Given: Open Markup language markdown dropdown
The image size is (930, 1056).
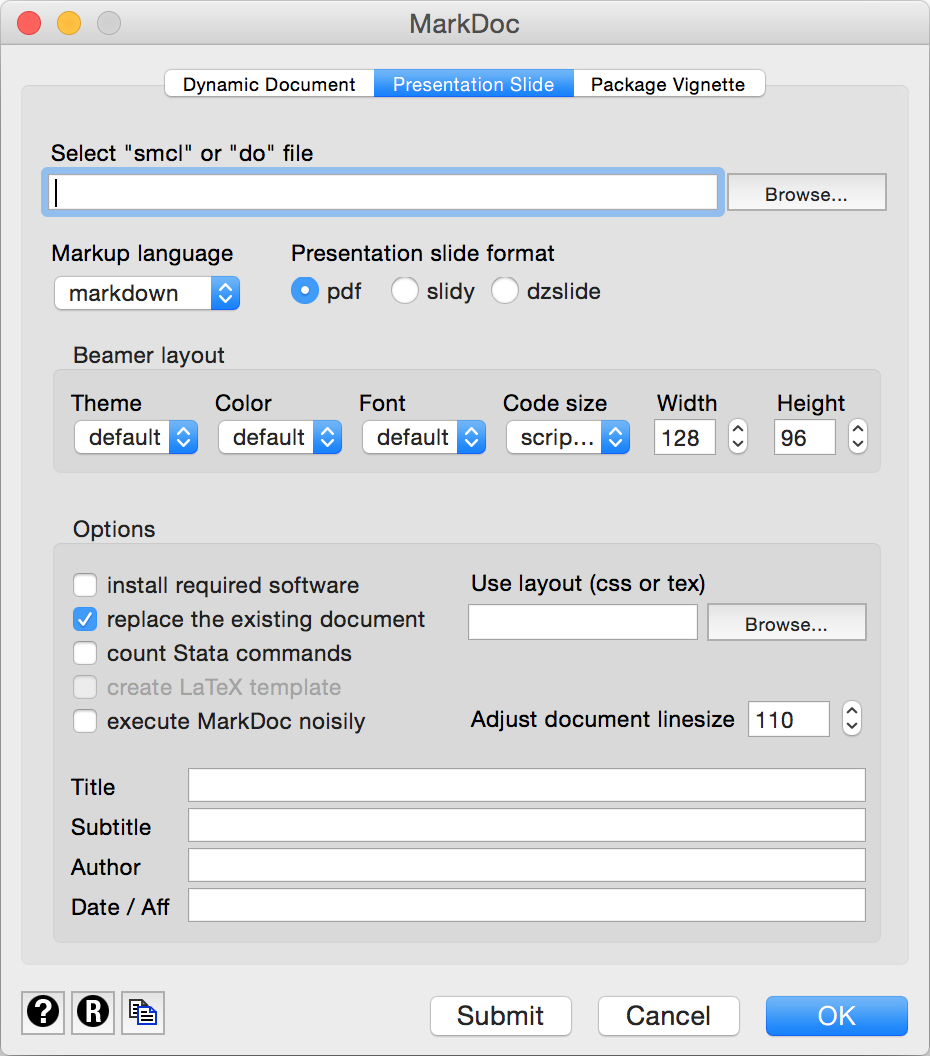Looking at the screenshot, I should click(x=147, y=293).
